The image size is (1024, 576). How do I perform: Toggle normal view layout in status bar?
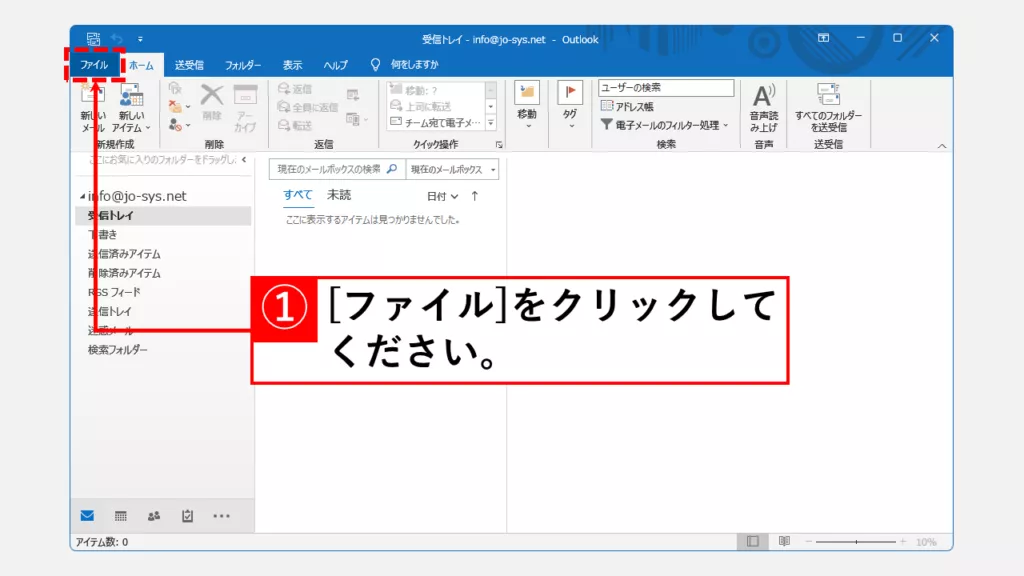pyautogui.click(x=752, y=541)
